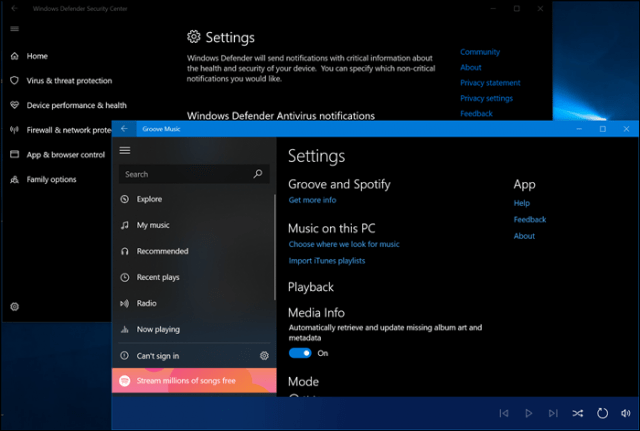Image resolution: width=640 pixels, height=431 pixels.
Task: Click the Device health heart icon
Action: tap(15, 105)
